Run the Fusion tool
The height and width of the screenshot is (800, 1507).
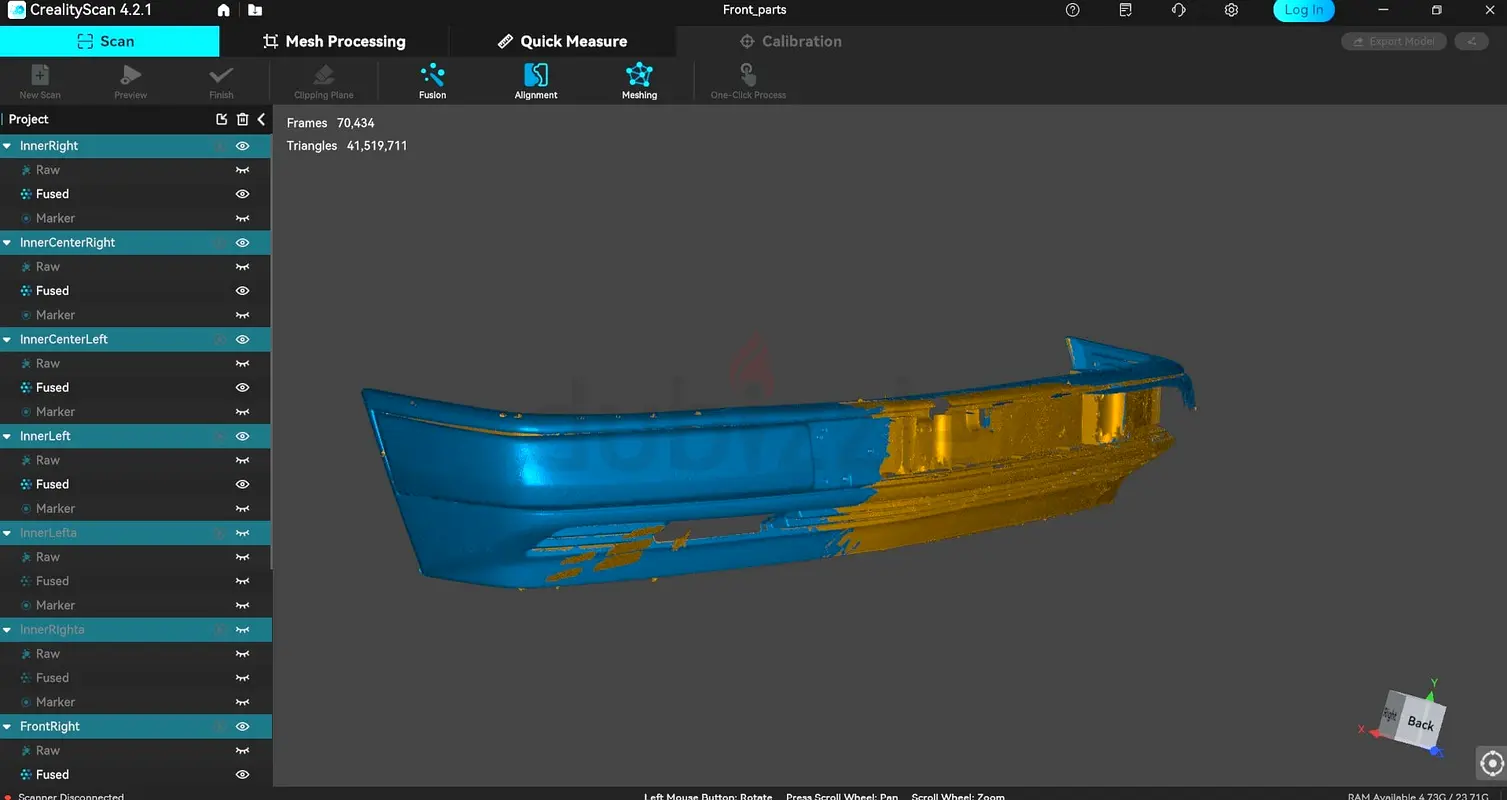click(433, 81)
